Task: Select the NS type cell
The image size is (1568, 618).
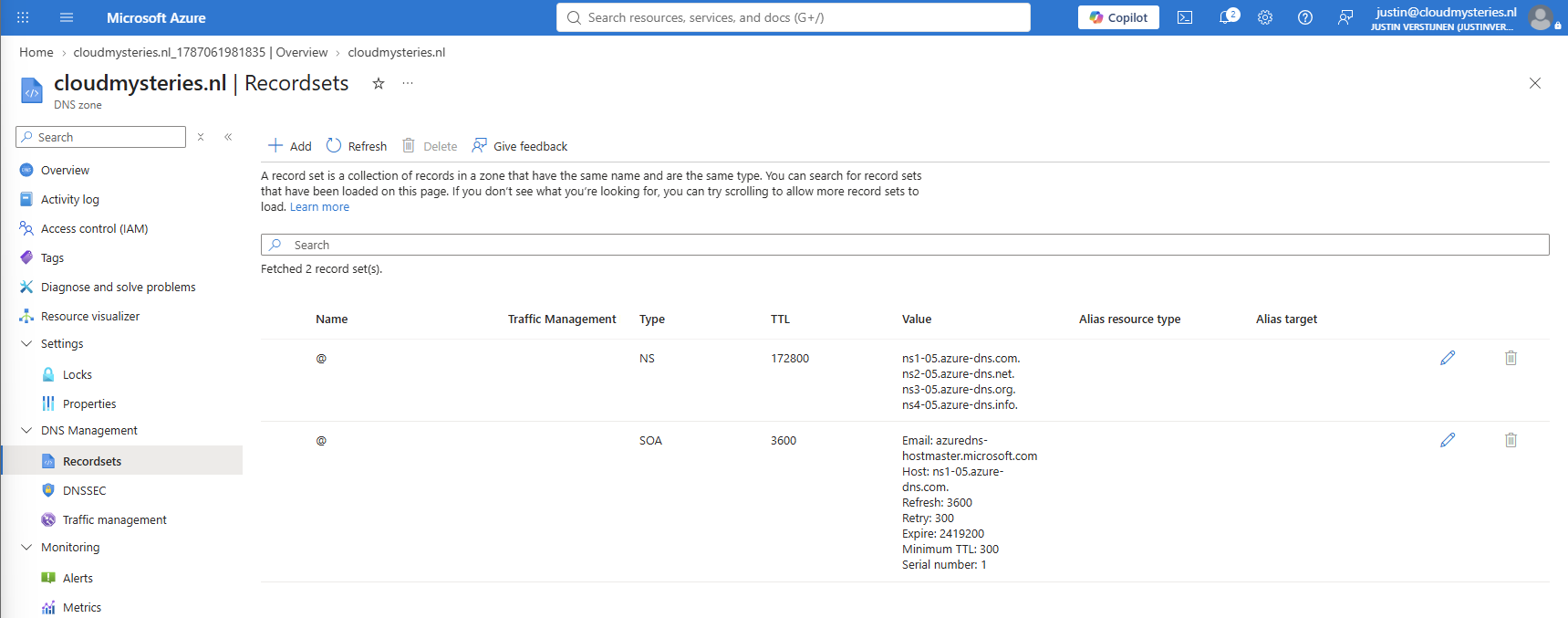Action: pyautogui.click(x=647, y=359)
